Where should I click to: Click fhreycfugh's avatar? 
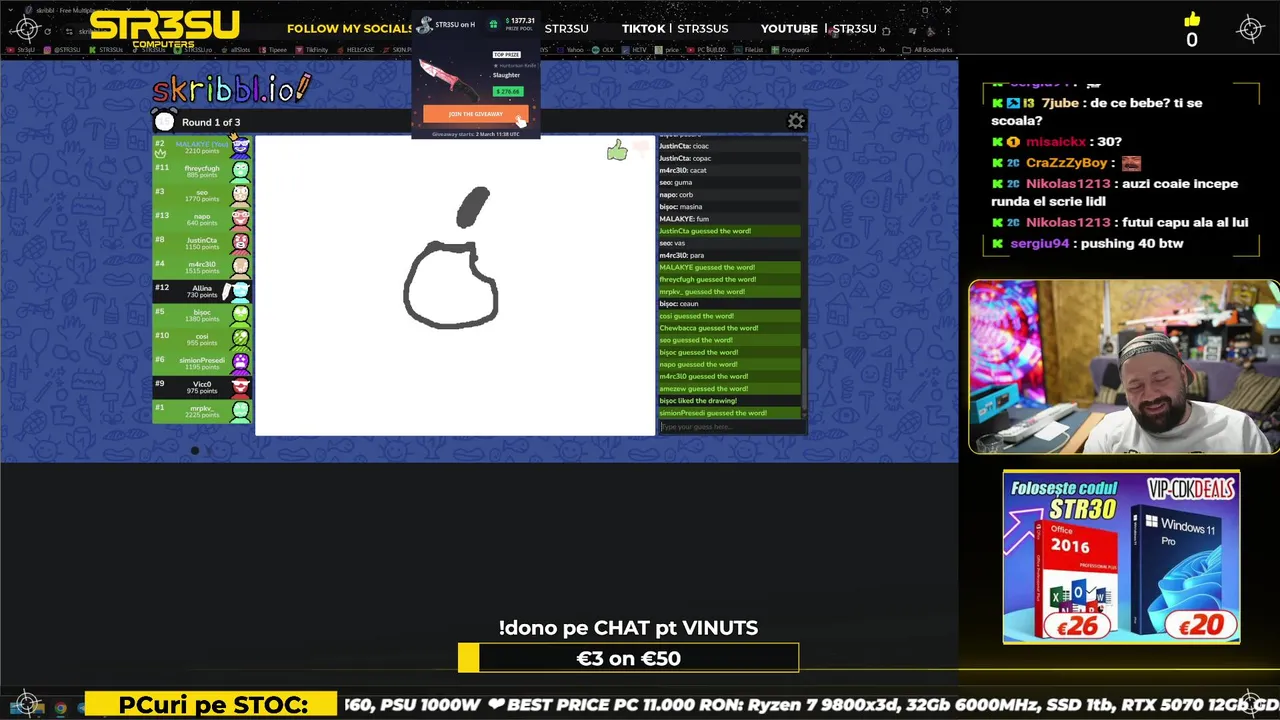240,171
